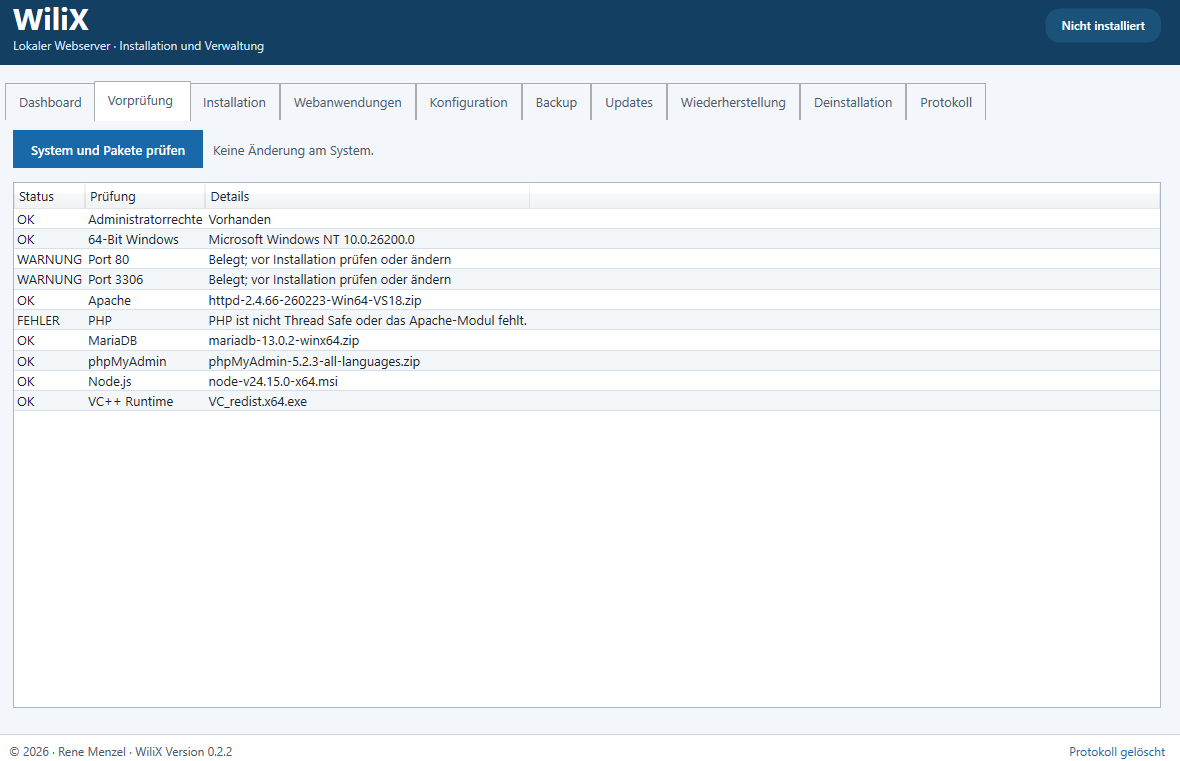Image resolution: width=1180 pixels, height=761 pixels.
Task: Click Microsoft Windows NT 10.0.26200.0 detail
Action: (312, 239)
